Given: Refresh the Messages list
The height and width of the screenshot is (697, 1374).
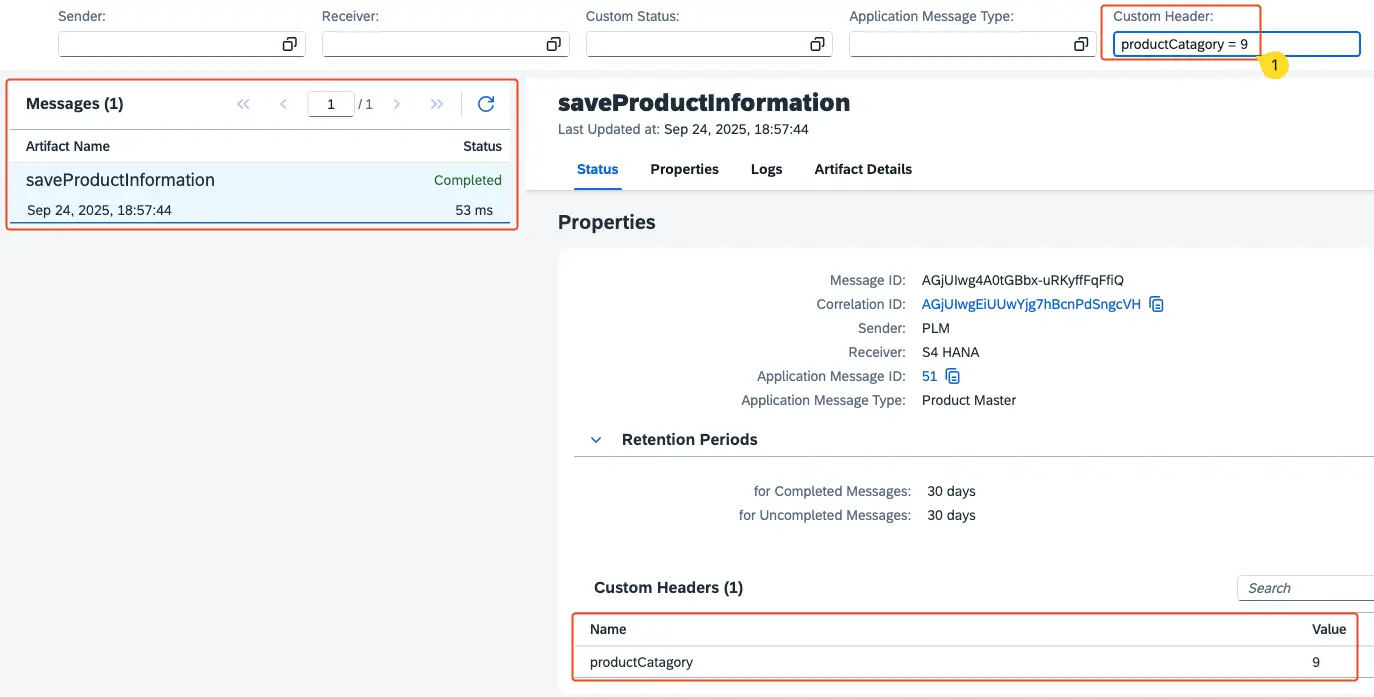Looking at the screenshot, I should [x=486, y=104].
